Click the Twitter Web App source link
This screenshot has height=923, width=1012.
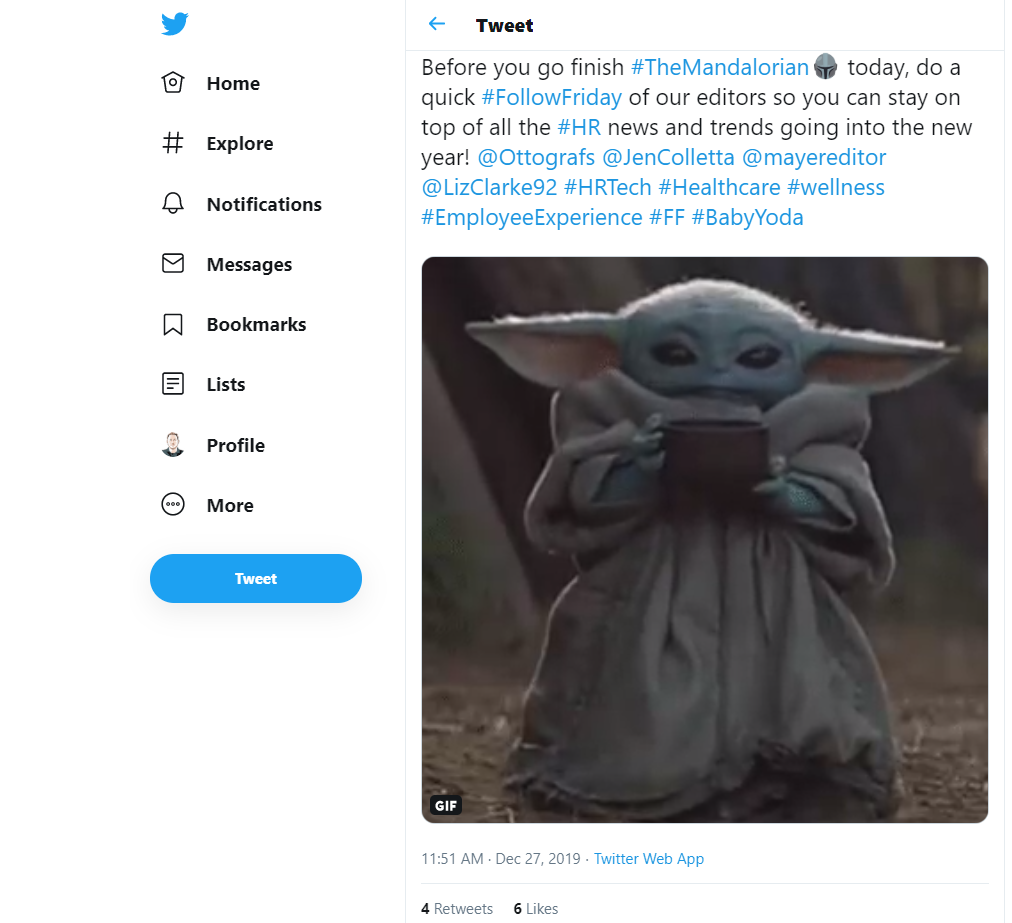pyautogui.click(x=649, y=859)
